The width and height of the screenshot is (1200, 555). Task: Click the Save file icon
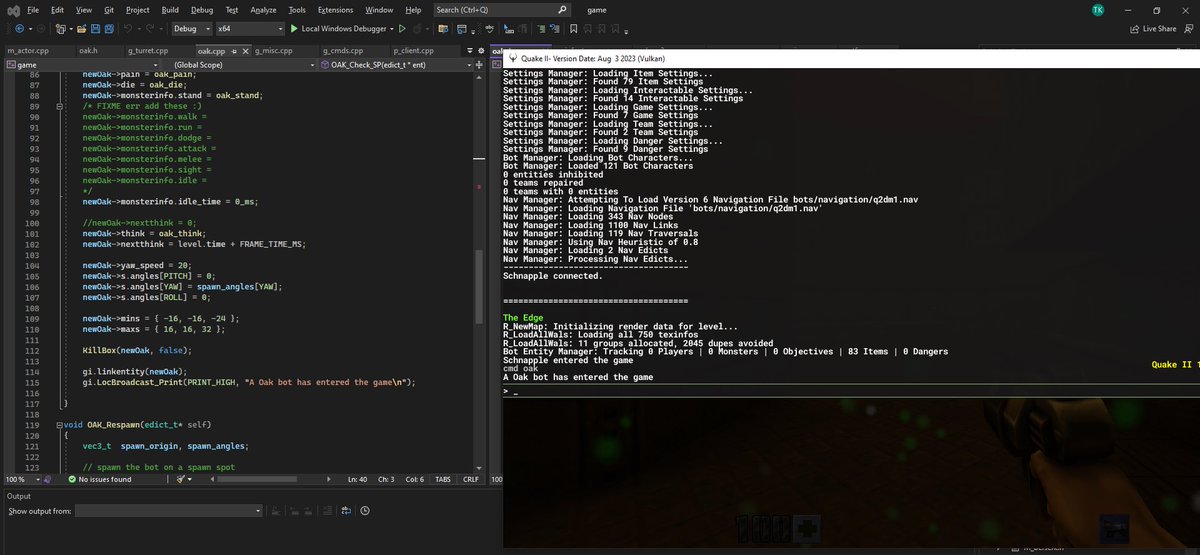95,29
